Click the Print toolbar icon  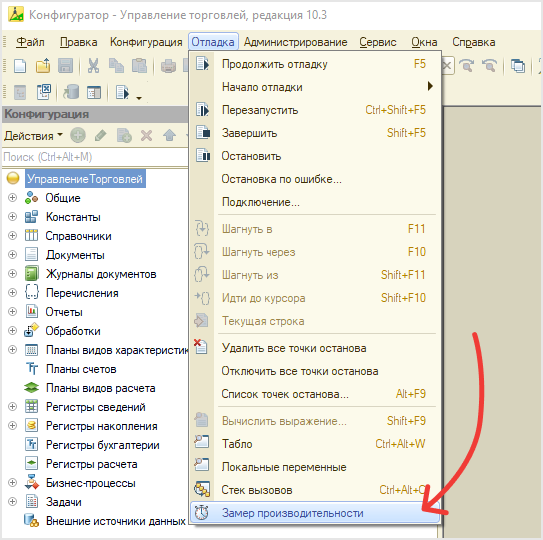point(168,65)
